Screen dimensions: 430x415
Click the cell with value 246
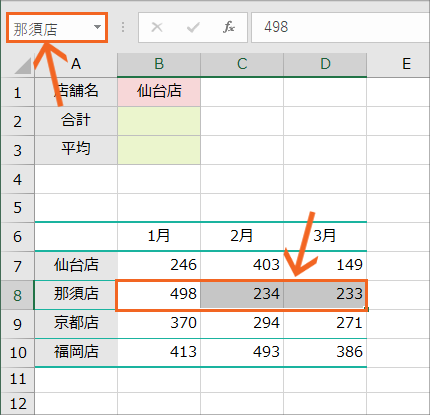tap(159, 266)
